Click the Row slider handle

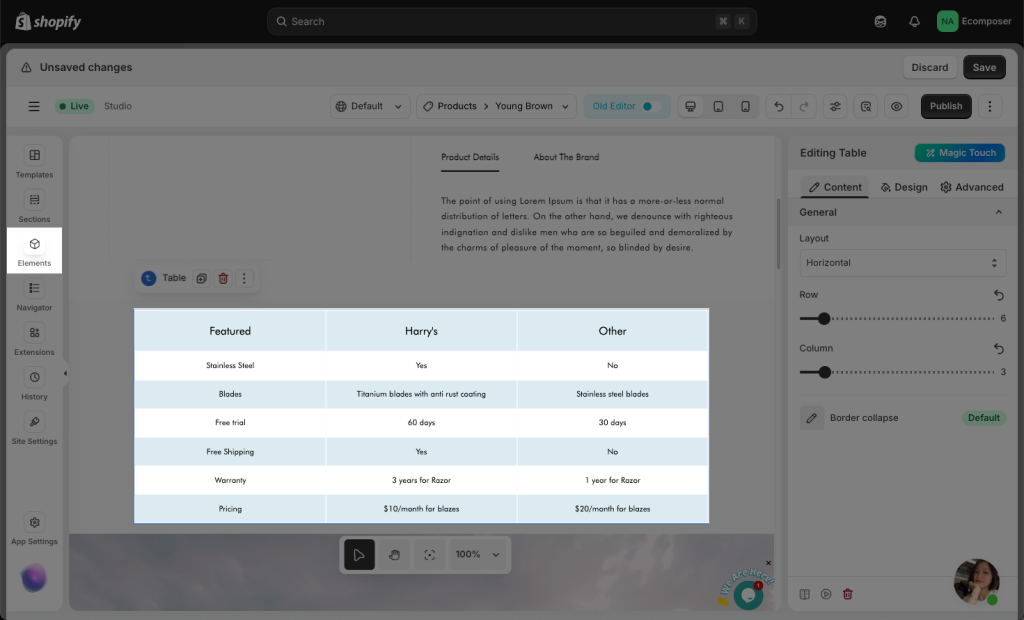(x=824, y=319)
